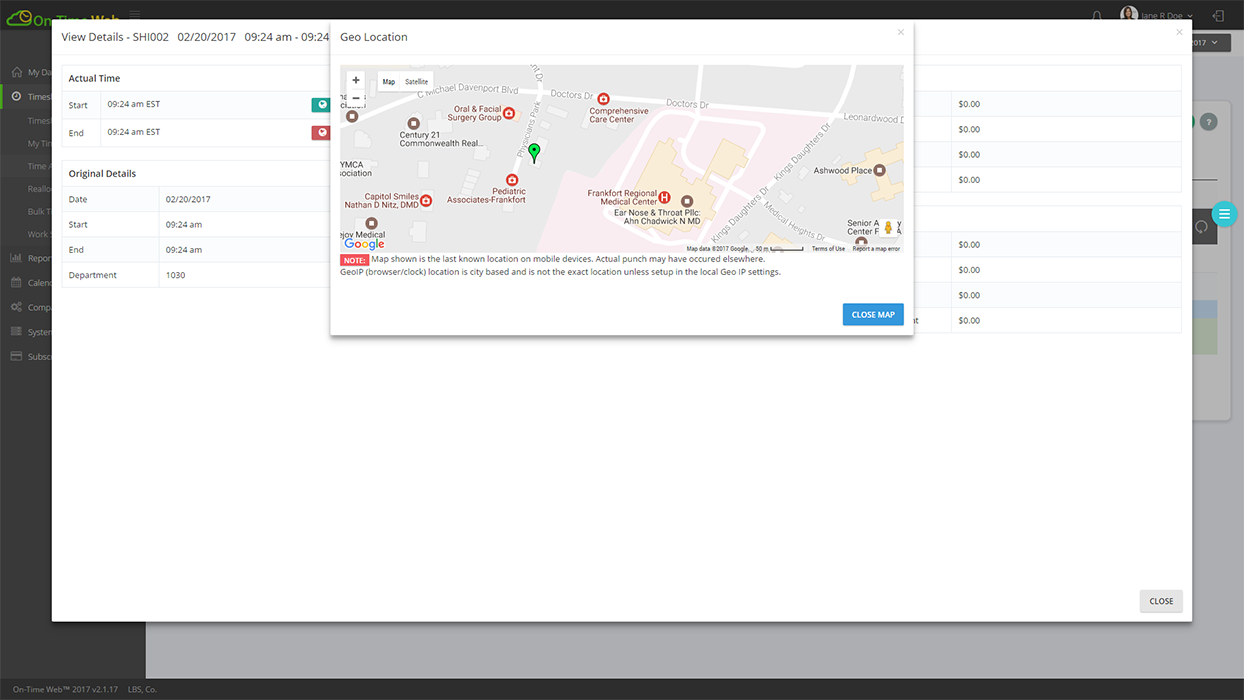
Task: Click the CLOSE MAP button
Action: [x=872, y=314]
